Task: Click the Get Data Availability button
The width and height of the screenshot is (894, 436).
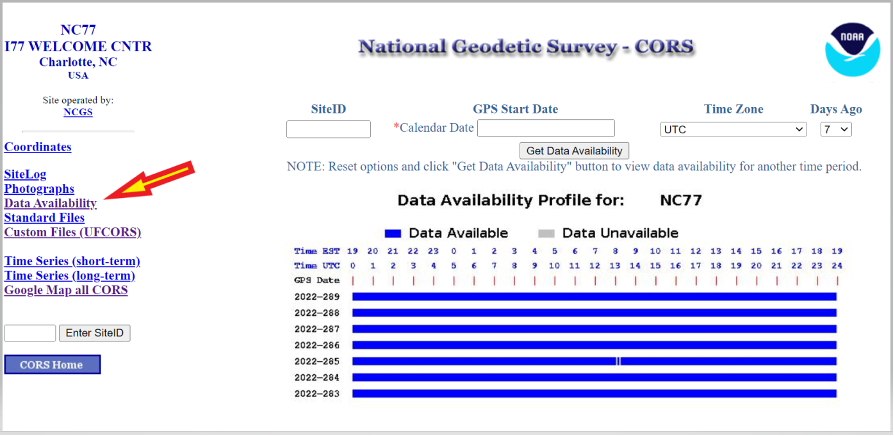Action: (574, 151)
